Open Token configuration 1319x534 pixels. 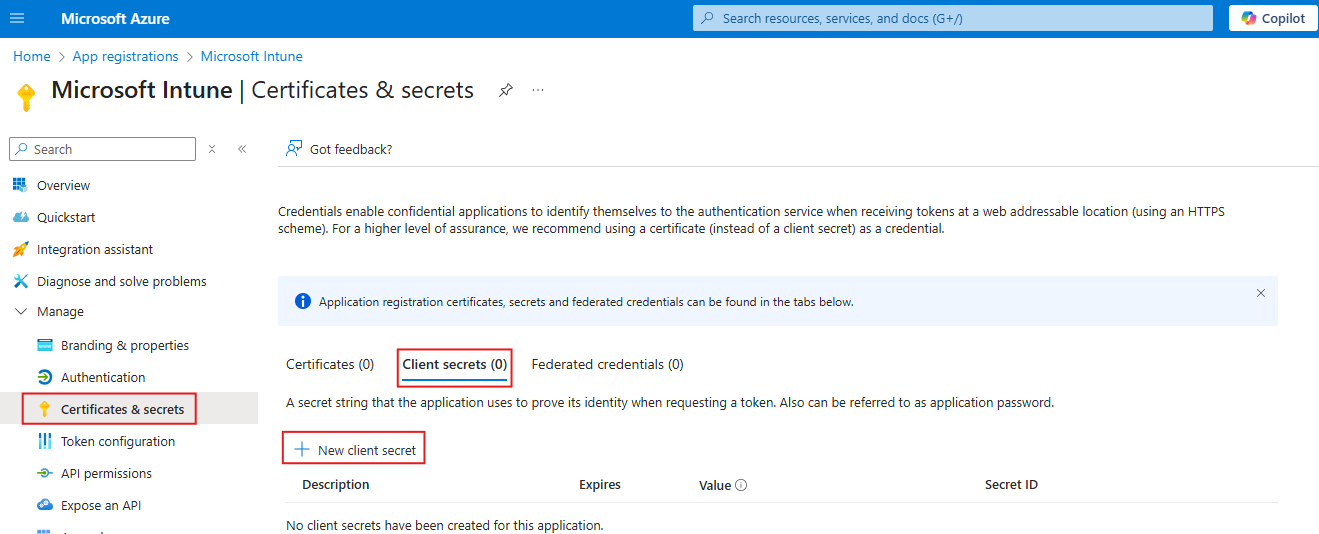click(118, 441)
